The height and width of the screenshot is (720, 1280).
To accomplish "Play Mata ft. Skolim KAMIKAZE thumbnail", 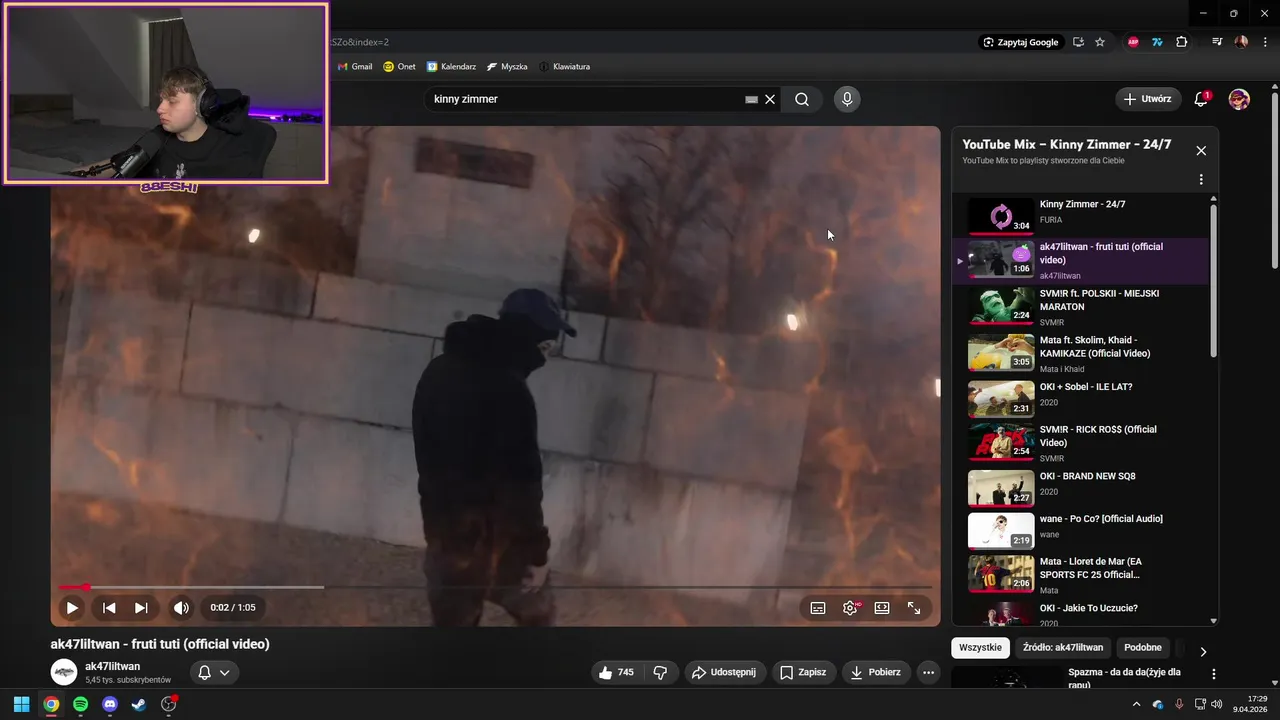I will click(1001, 353).
